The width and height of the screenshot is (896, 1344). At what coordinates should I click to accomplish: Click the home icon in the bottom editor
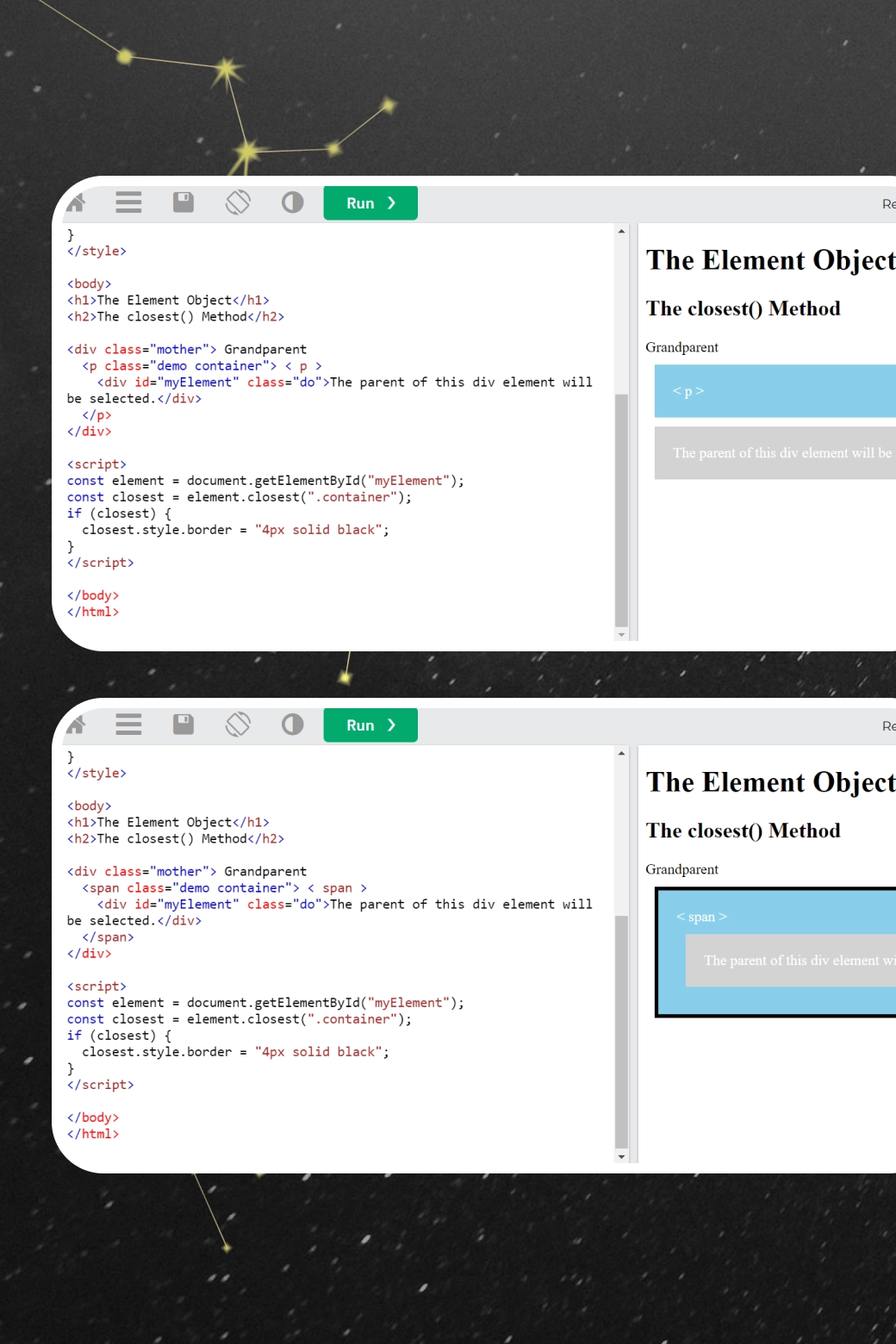[x=76, y=725]
